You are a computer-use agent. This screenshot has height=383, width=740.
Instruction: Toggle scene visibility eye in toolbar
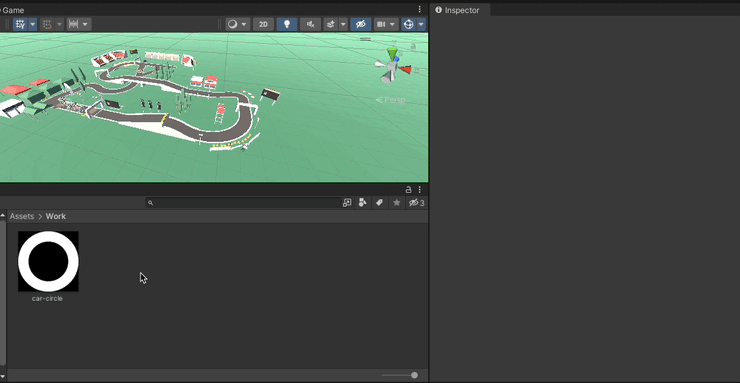tap(361, 24)
